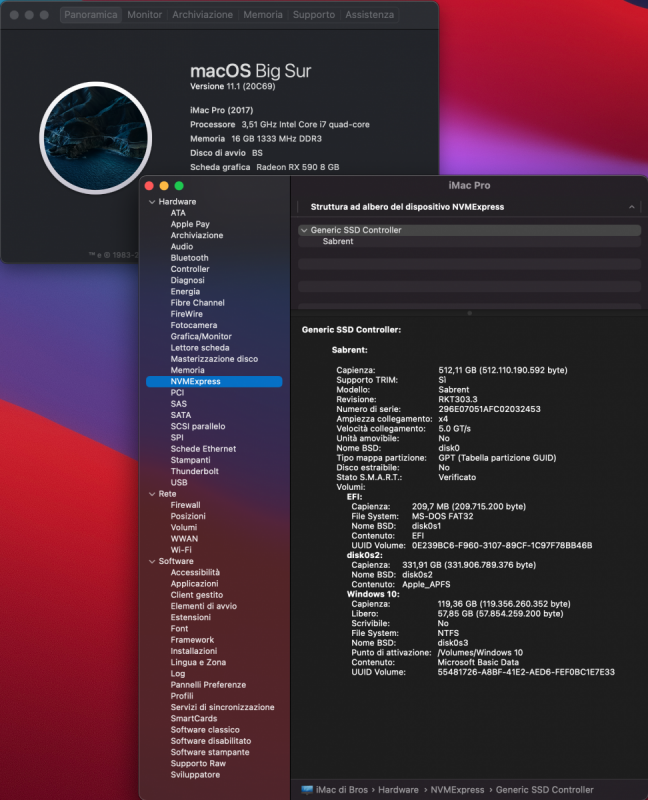Select Lingua e Zona entry
This screenshot has width=648, height=800.
[198, 662]
